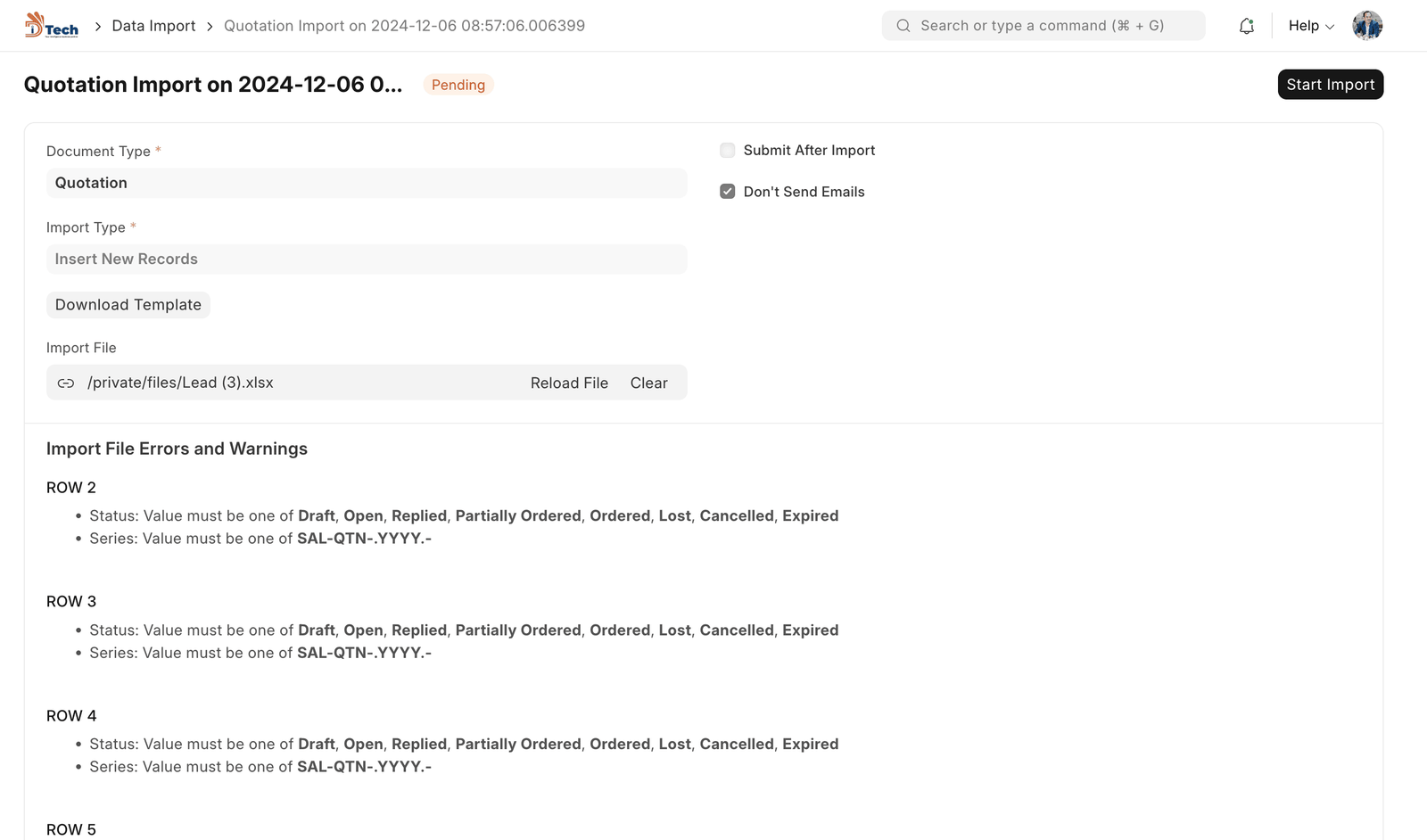Open the Document Type field

click(366, 183)
